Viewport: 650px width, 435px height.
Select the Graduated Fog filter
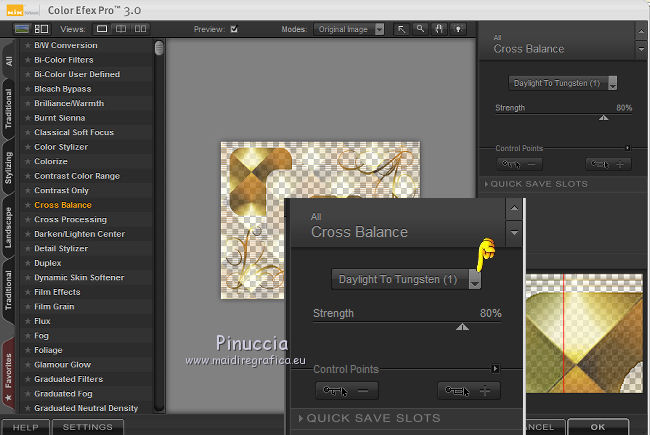(63, 394)
